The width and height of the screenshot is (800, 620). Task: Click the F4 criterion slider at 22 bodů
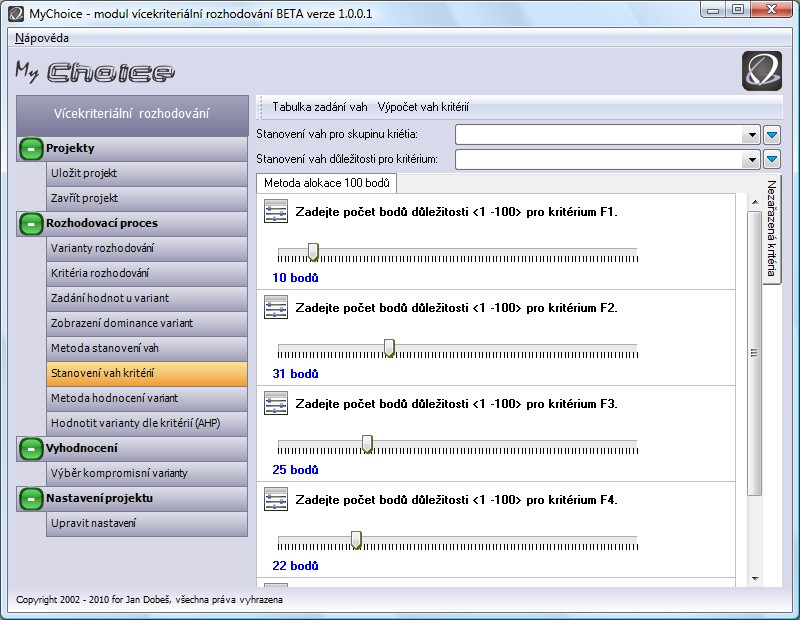click(357, 540)
